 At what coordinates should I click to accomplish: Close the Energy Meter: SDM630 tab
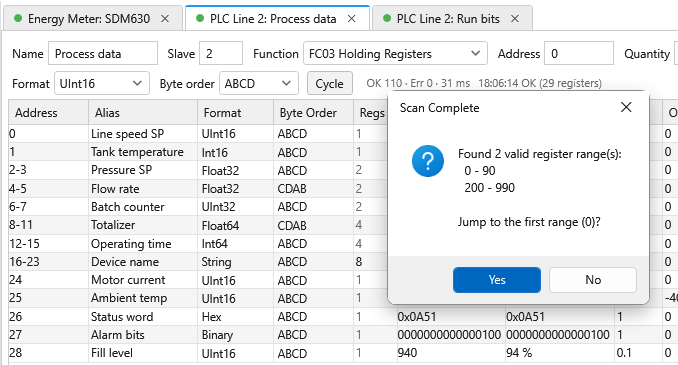click(165, 19)
